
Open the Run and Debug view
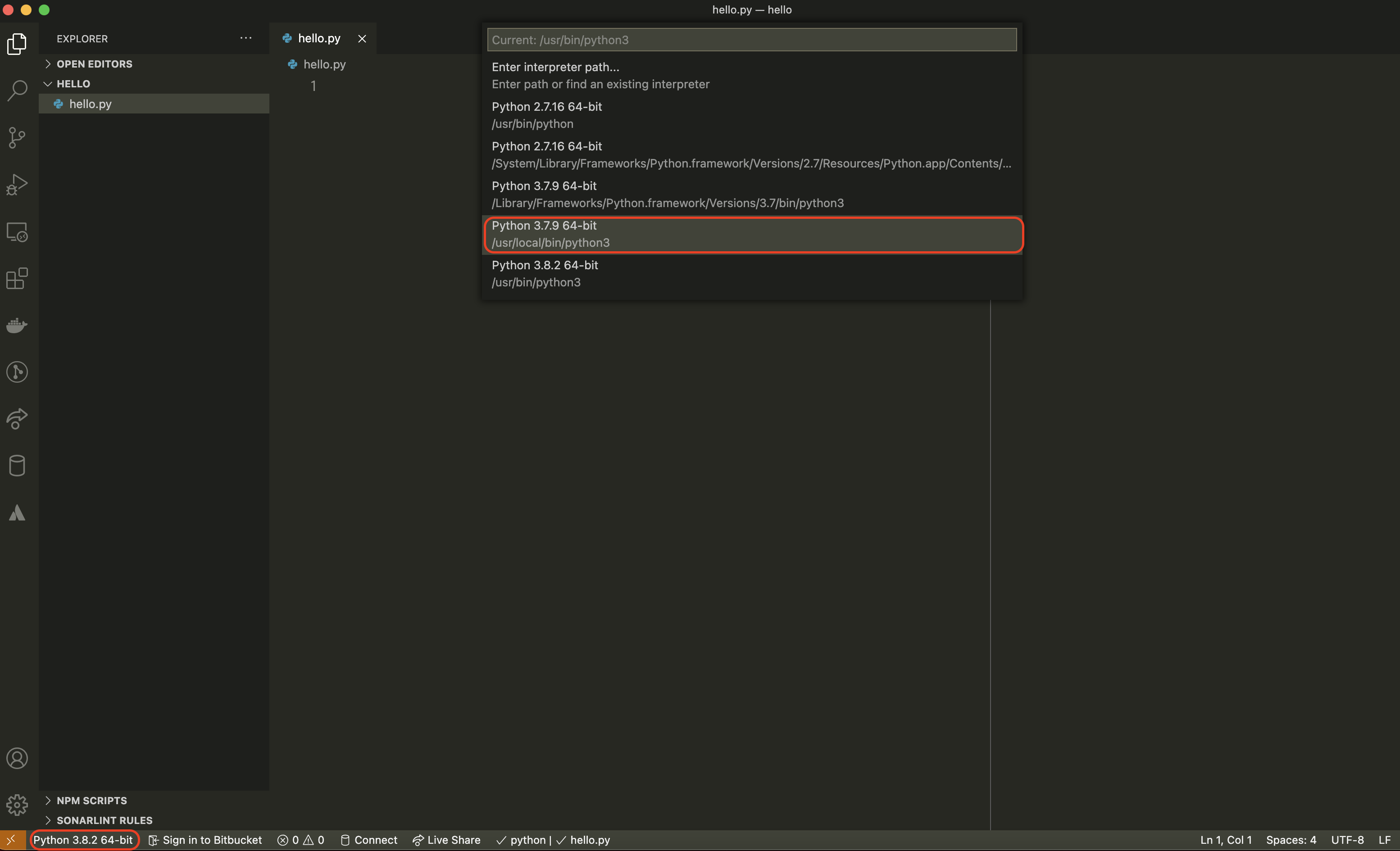tap(17, 185)
